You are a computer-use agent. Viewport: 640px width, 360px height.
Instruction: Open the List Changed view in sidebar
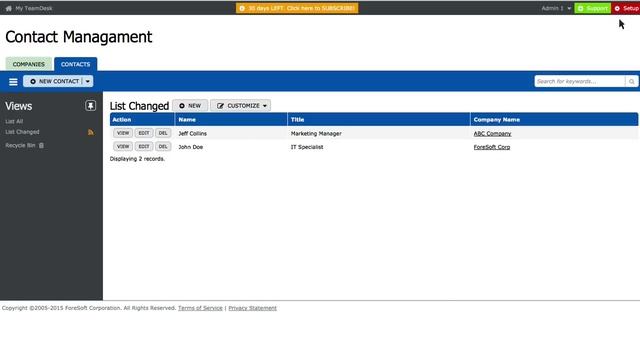click(x=22, y=132)
